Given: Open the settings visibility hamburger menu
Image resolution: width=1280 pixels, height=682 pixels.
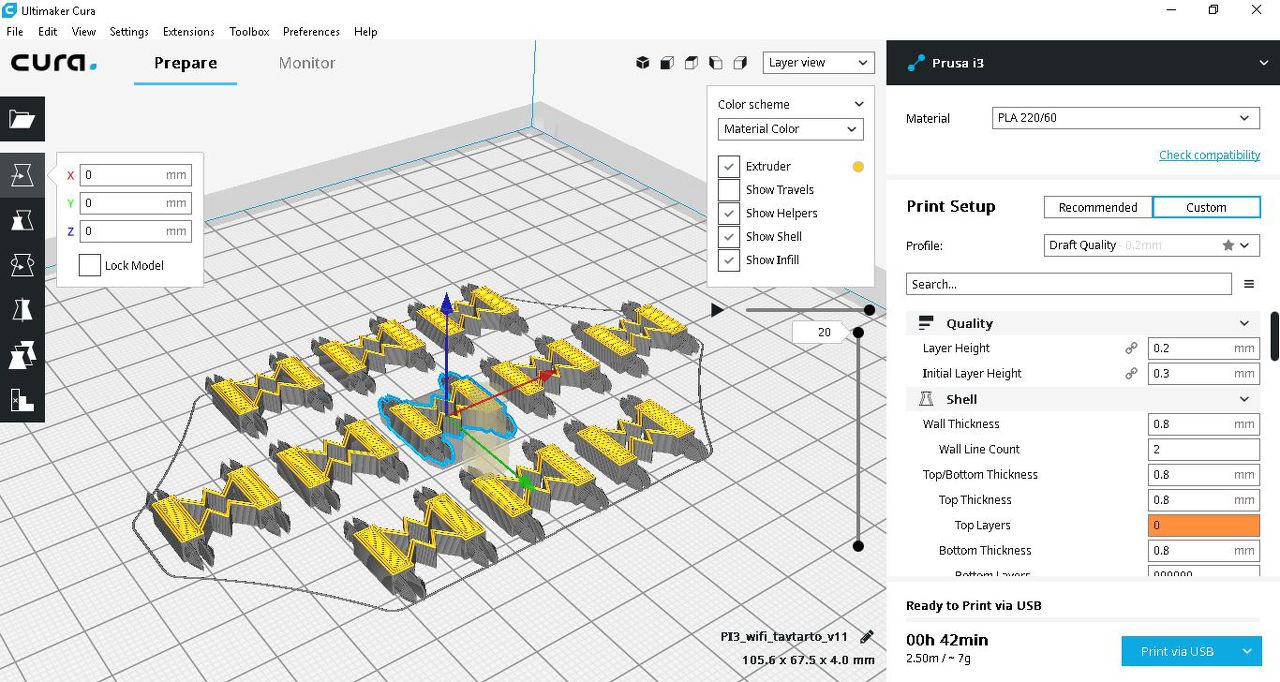Looking at the screenshot, I should click(1249, 284).
